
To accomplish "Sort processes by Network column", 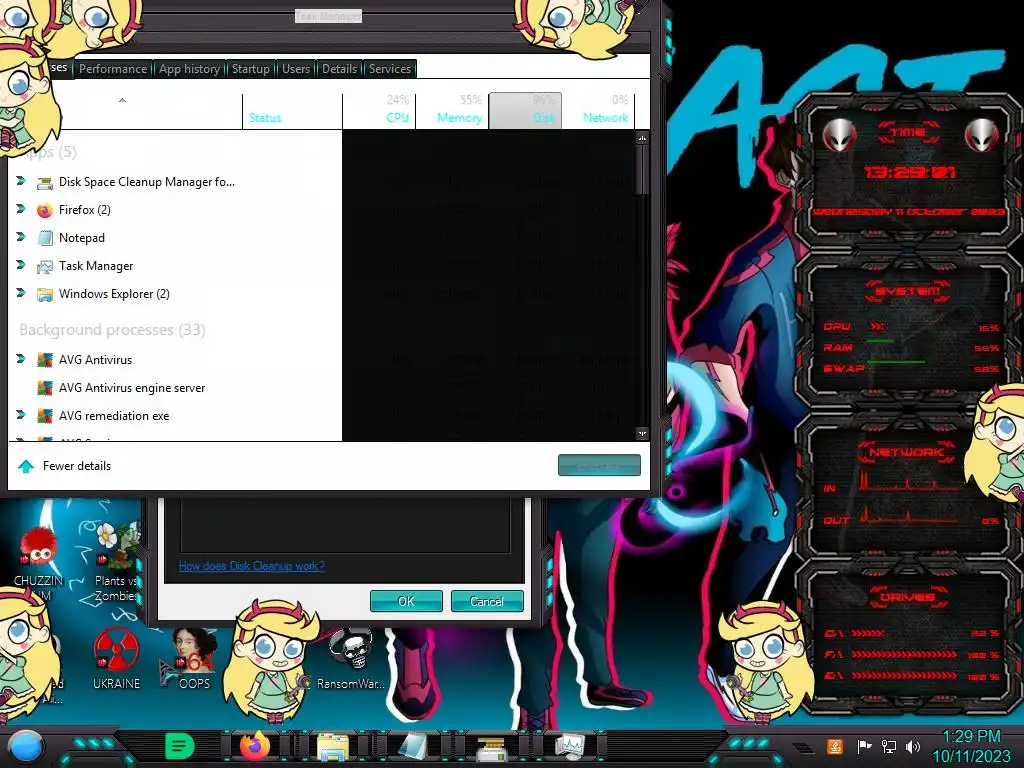I will (598, 110).
